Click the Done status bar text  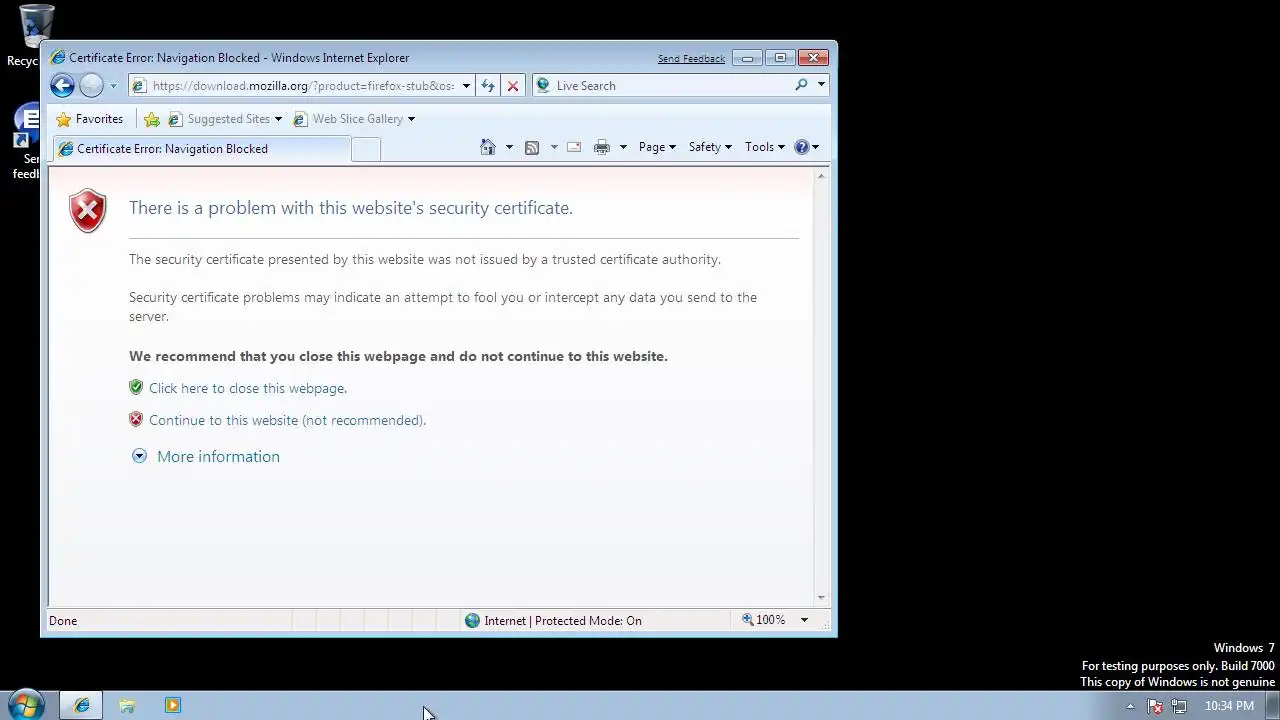[63, 621]
